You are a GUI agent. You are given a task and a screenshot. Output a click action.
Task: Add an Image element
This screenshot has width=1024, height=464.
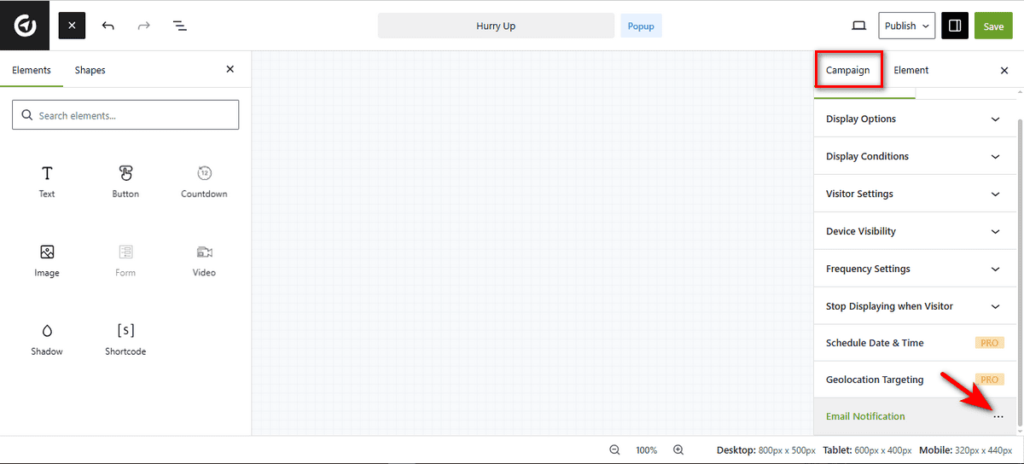tap(47, 261)
